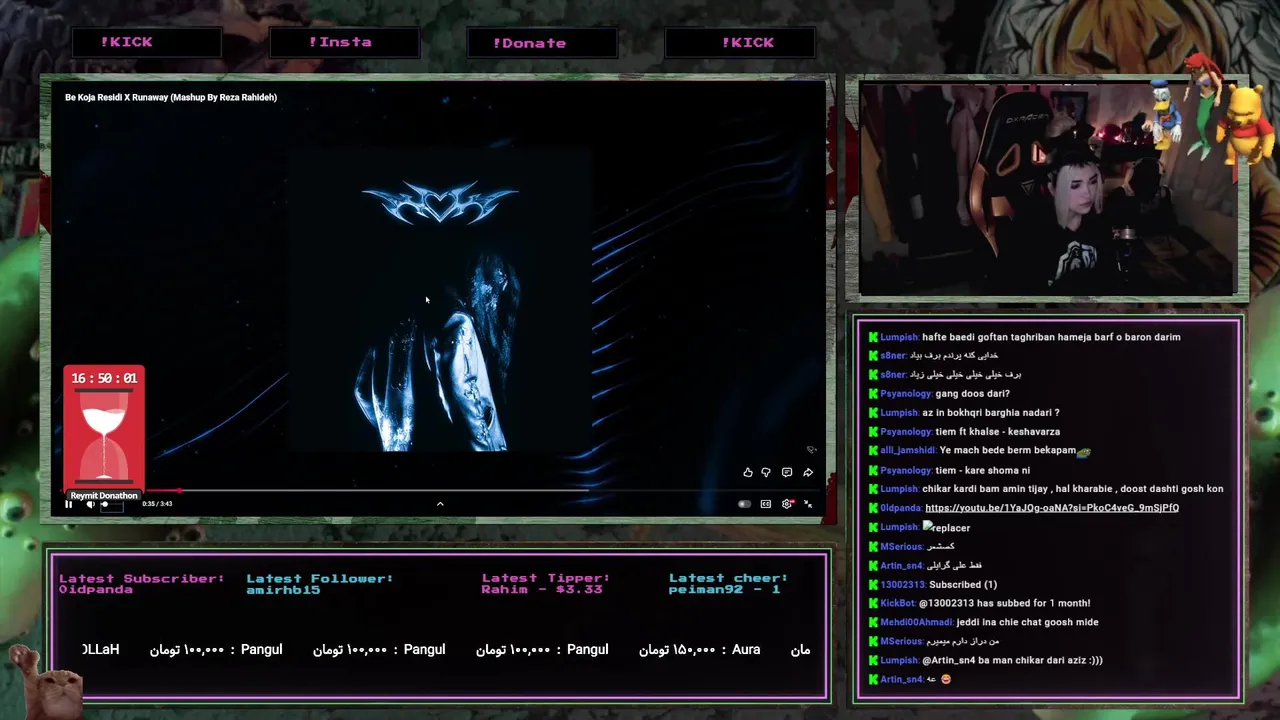Adjust the video volume slider
1280x720 pixels.
(111, 504)
